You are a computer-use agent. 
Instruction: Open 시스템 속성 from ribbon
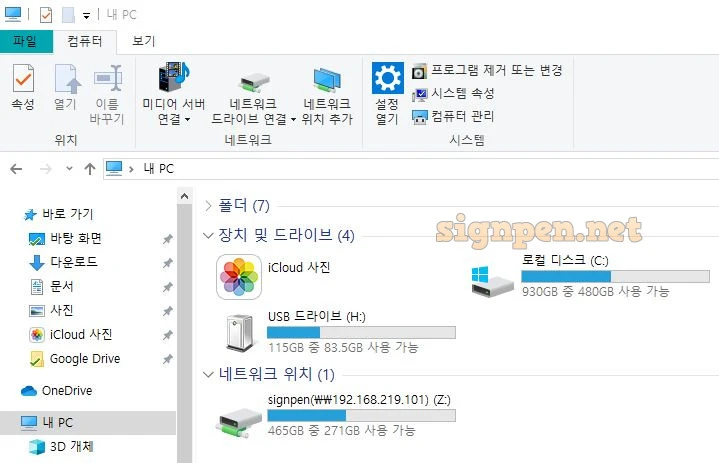pyautogui.click(x=453, y=94)
